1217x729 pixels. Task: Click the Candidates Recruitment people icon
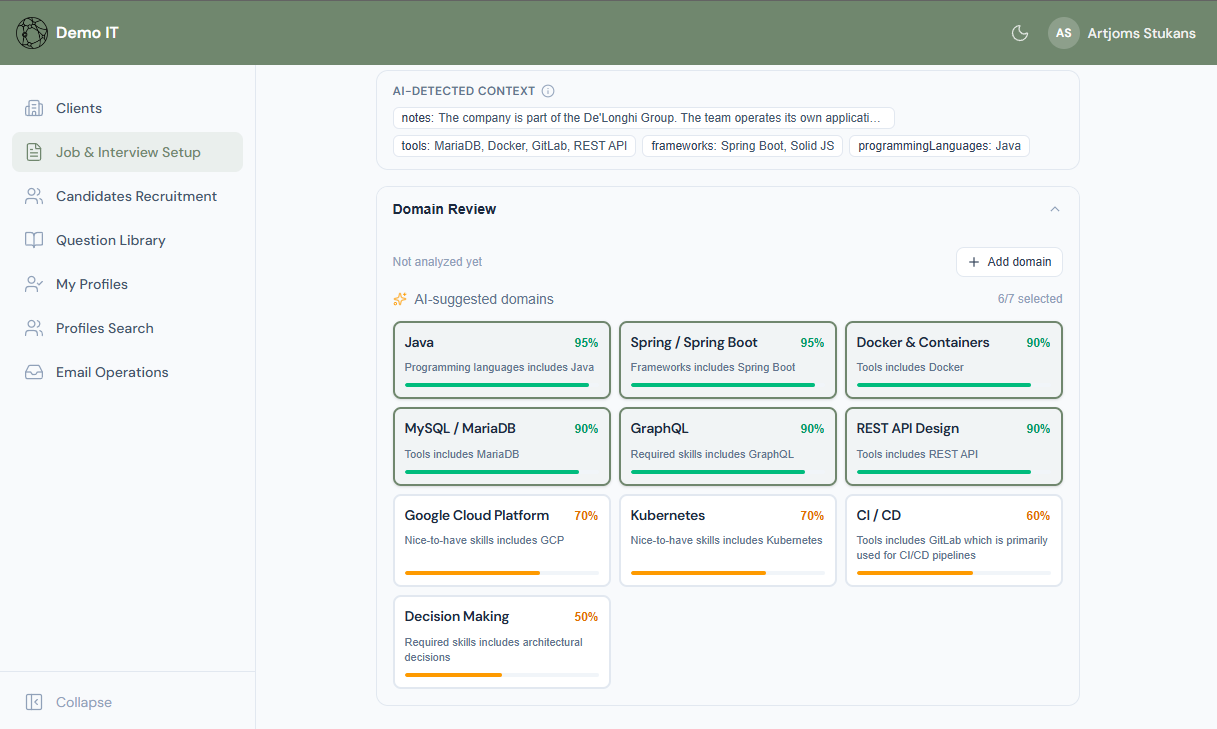[x=34, y=196]
